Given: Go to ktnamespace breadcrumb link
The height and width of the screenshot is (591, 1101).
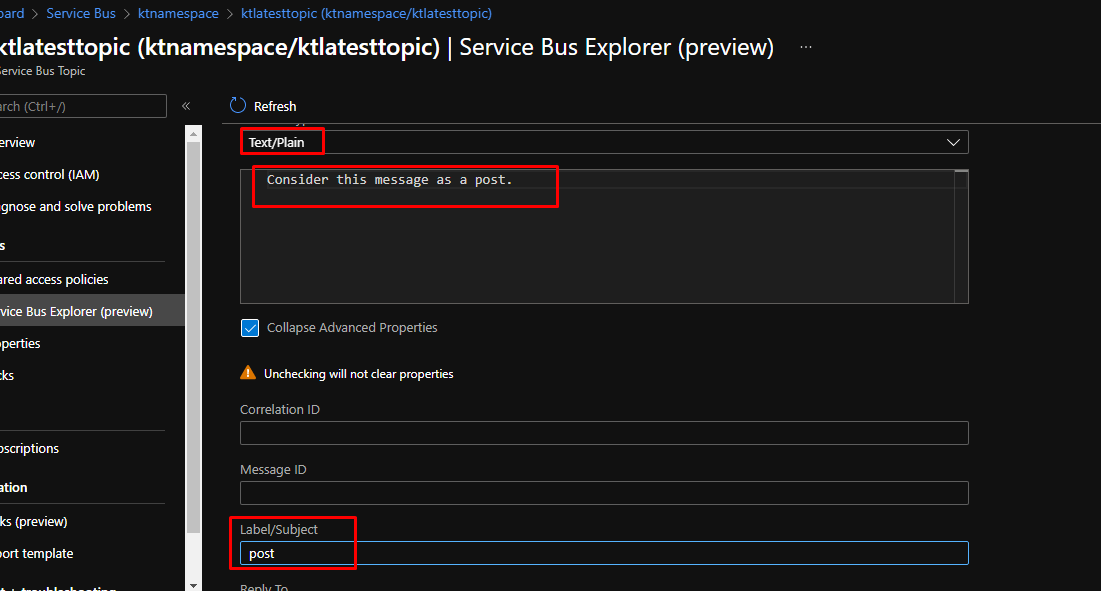Looking at the screenshot, I should (x=178, y=14).
